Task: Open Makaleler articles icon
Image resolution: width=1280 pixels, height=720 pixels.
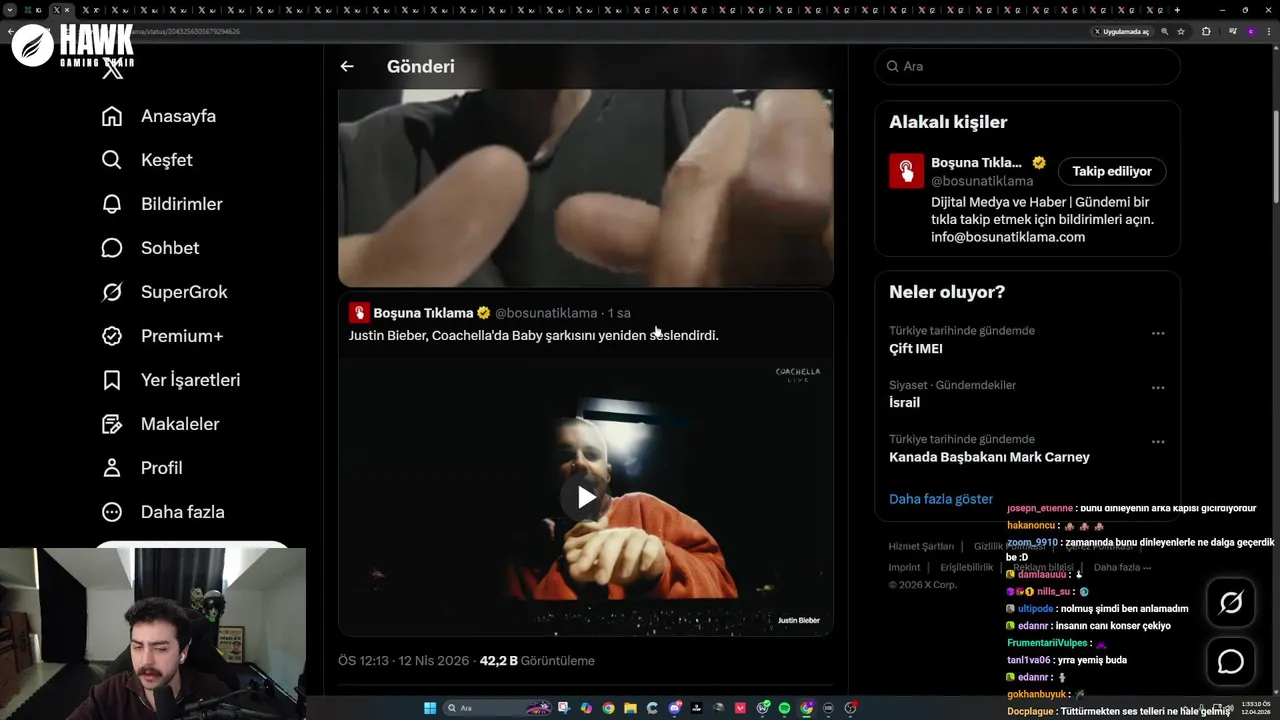Action: pyautogui.click(x=112, y=424)
